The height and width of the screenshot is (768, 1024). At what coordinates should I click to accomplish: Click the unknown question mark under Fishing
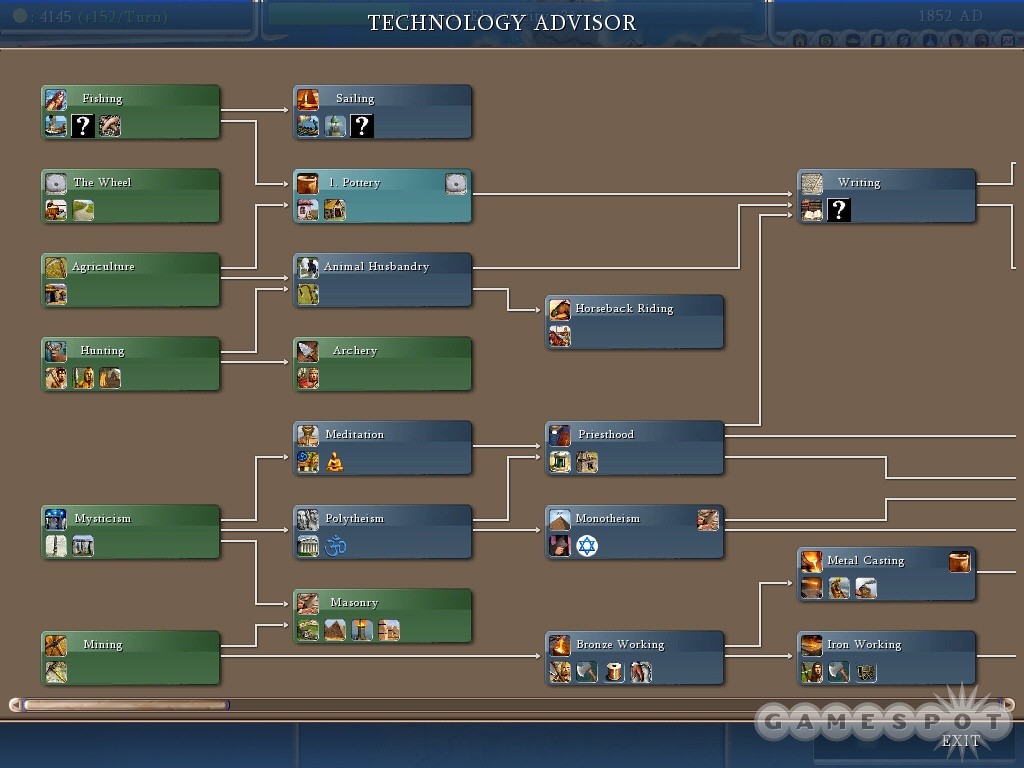[83, 126]
